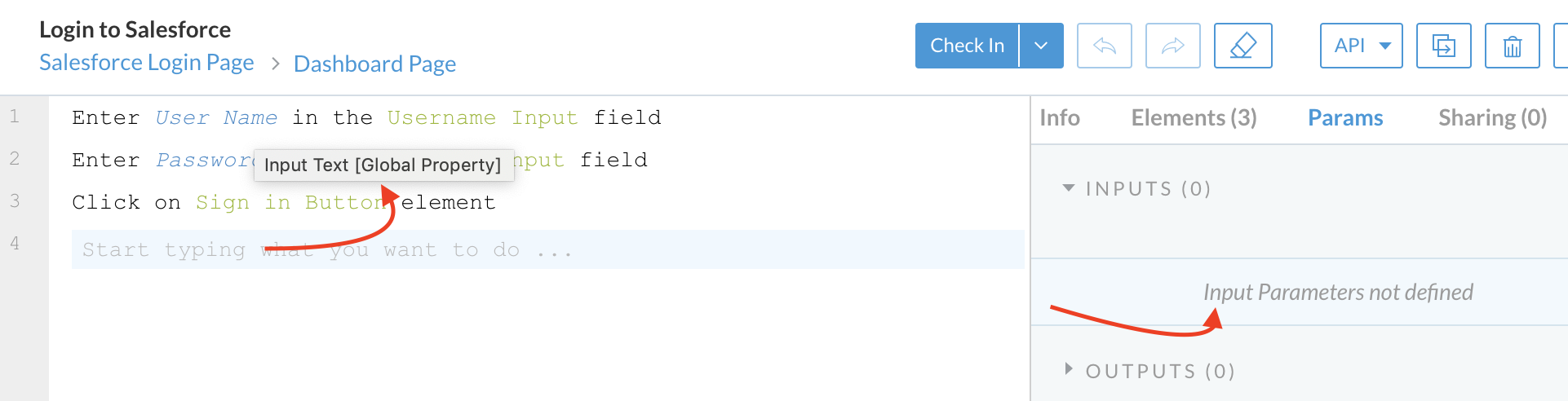Open the API dropdown
Image resolution: width=1568 pixels, height=401 pixels.
coord(1362,46)
